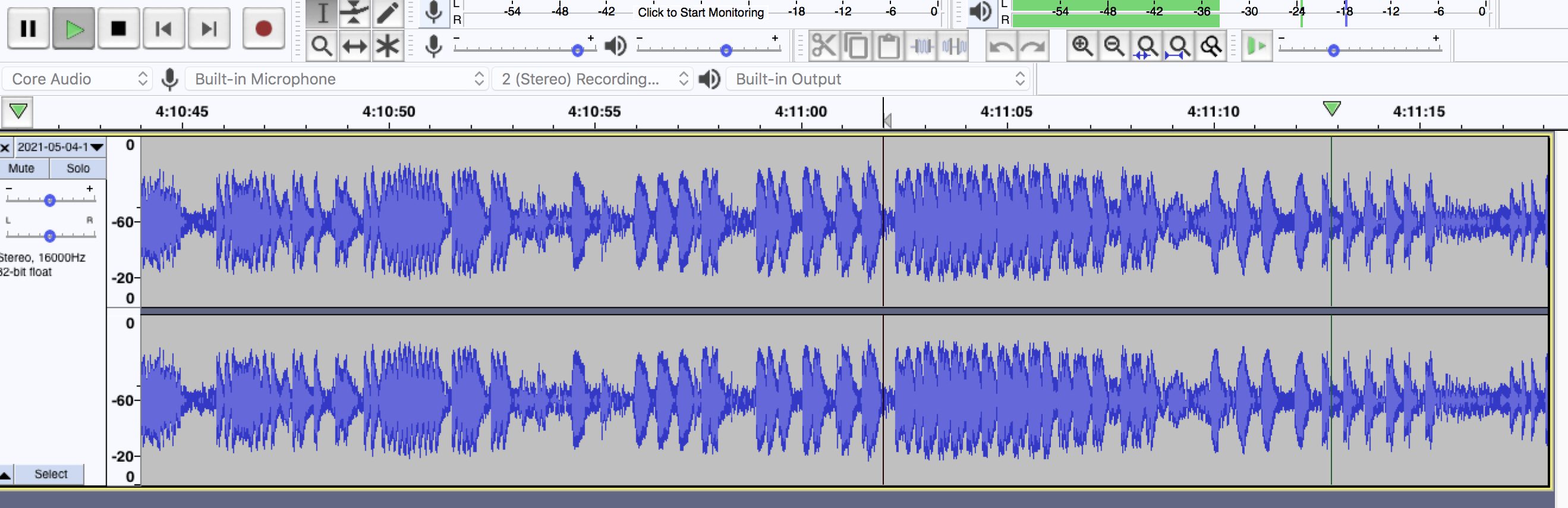Click the track Select button

tap(50, 475)
